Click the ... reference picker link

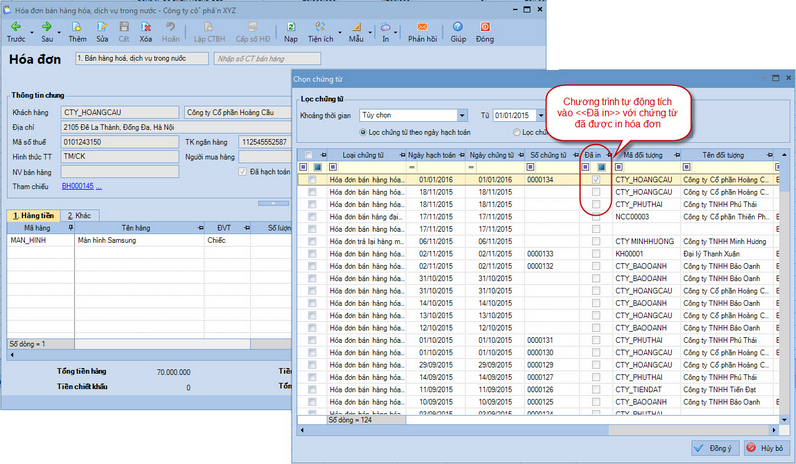99,186
